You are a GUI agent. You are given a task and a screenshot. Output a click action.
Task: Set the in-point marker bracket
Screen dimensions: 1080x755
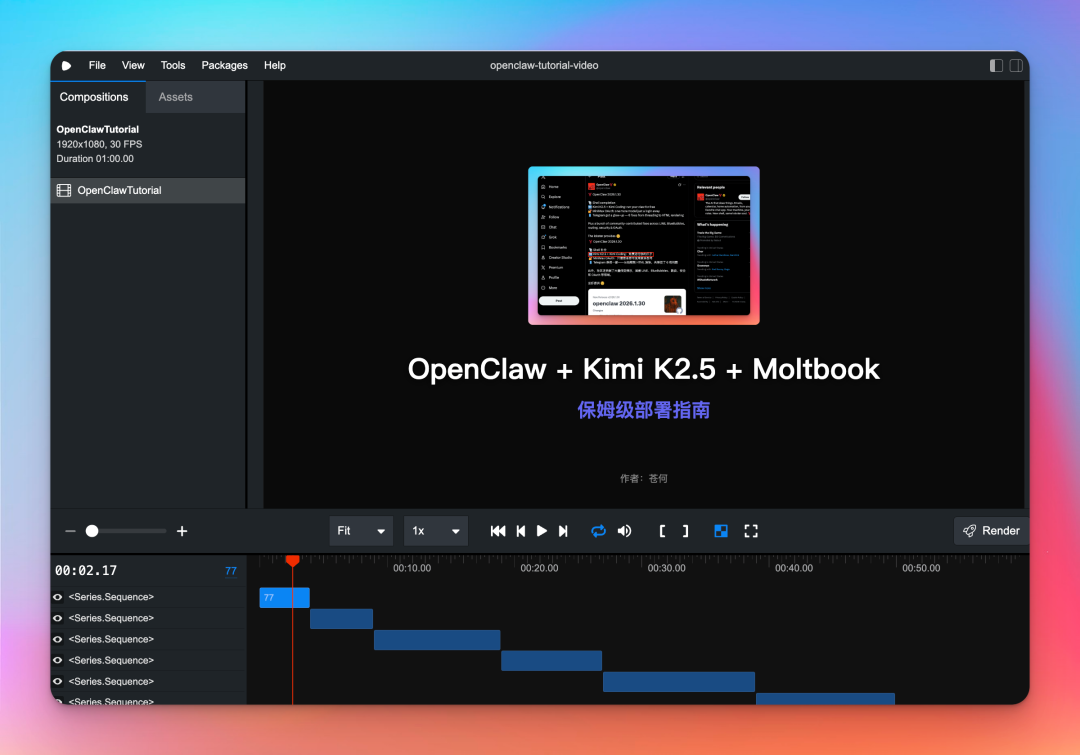662,531
